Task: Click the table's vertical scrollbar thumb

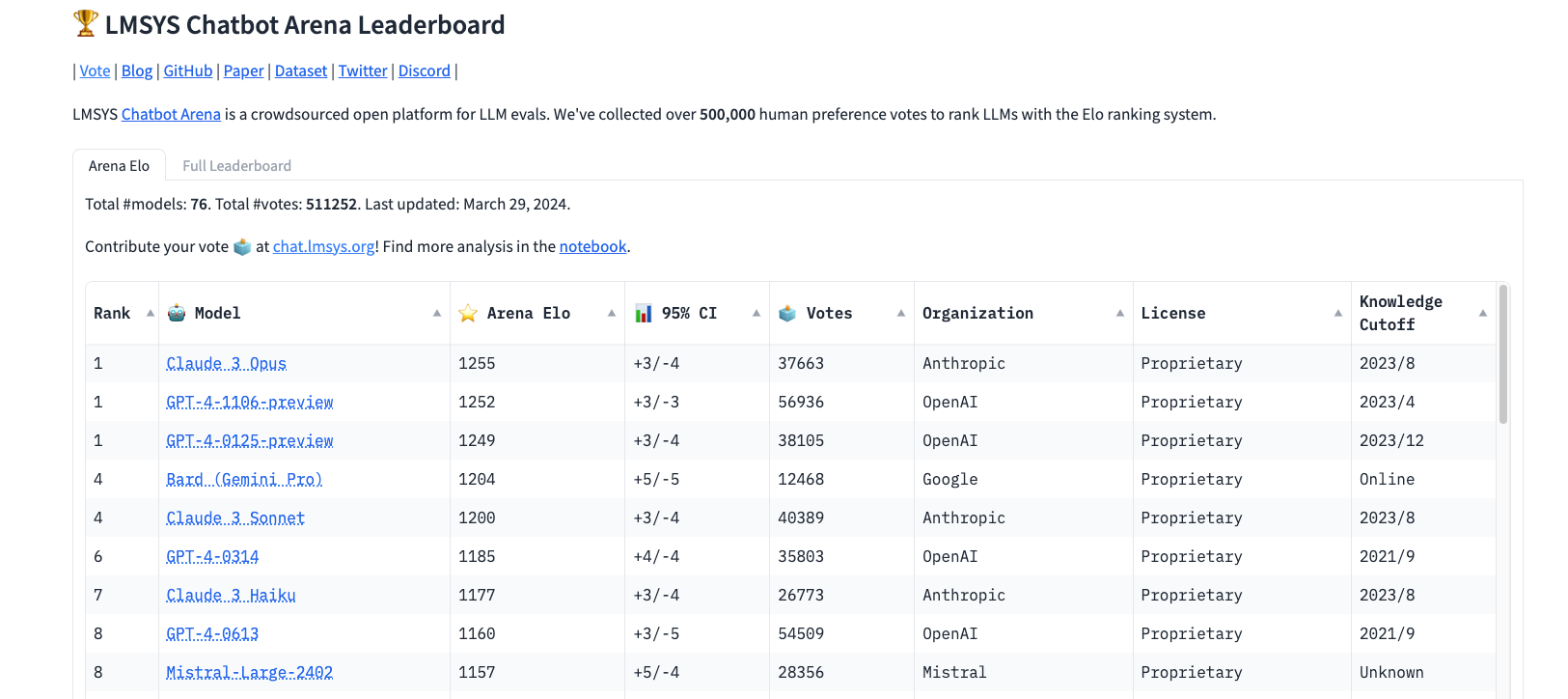Action: [x=1502, y=354]
